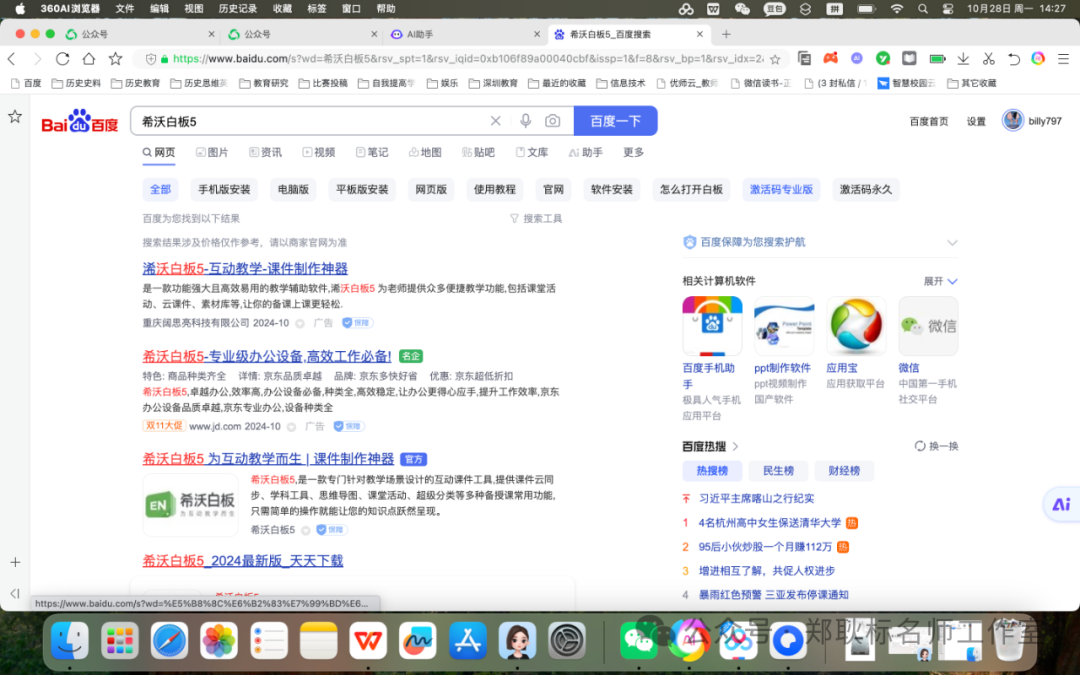Filter results by 电脑版
The height and width of the screenshot is (675, 1080).
pyautogui.click(x=293, y=189)
